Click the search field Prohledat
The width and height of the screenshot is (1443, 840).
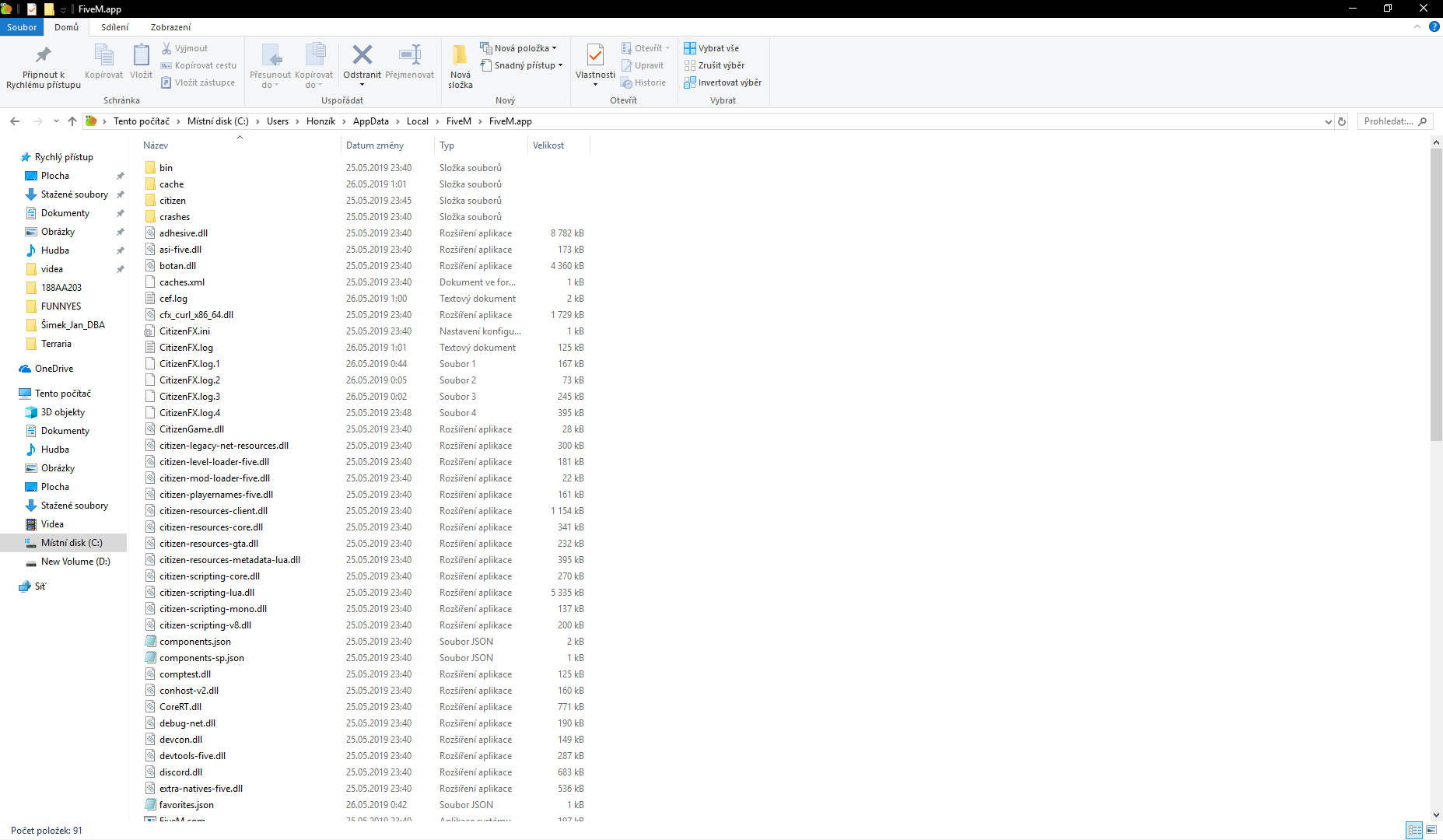(1389, 121)
